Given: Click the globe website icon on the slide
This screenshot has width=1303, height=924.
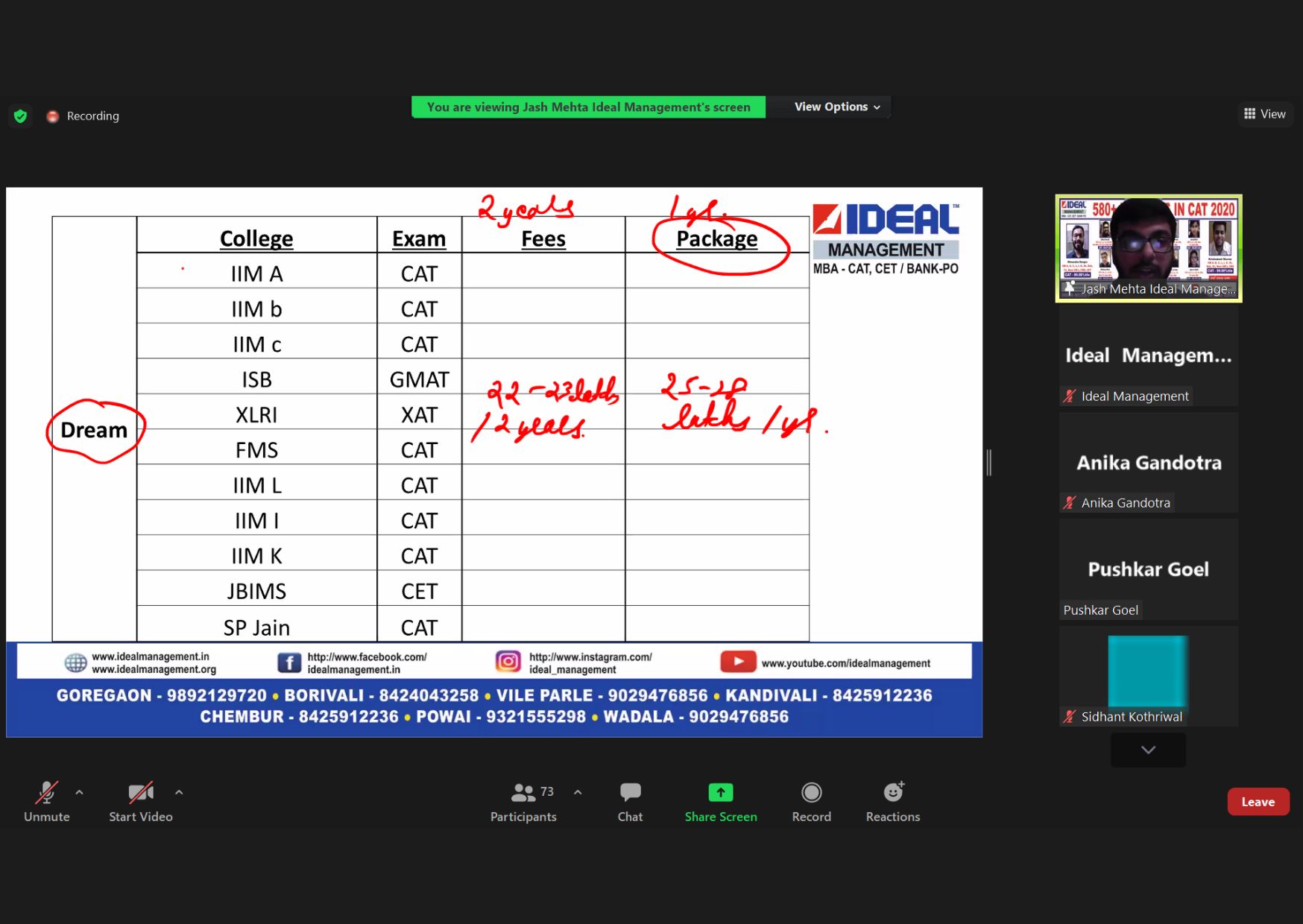Looking at the screenshot, I should coord(75,662).
